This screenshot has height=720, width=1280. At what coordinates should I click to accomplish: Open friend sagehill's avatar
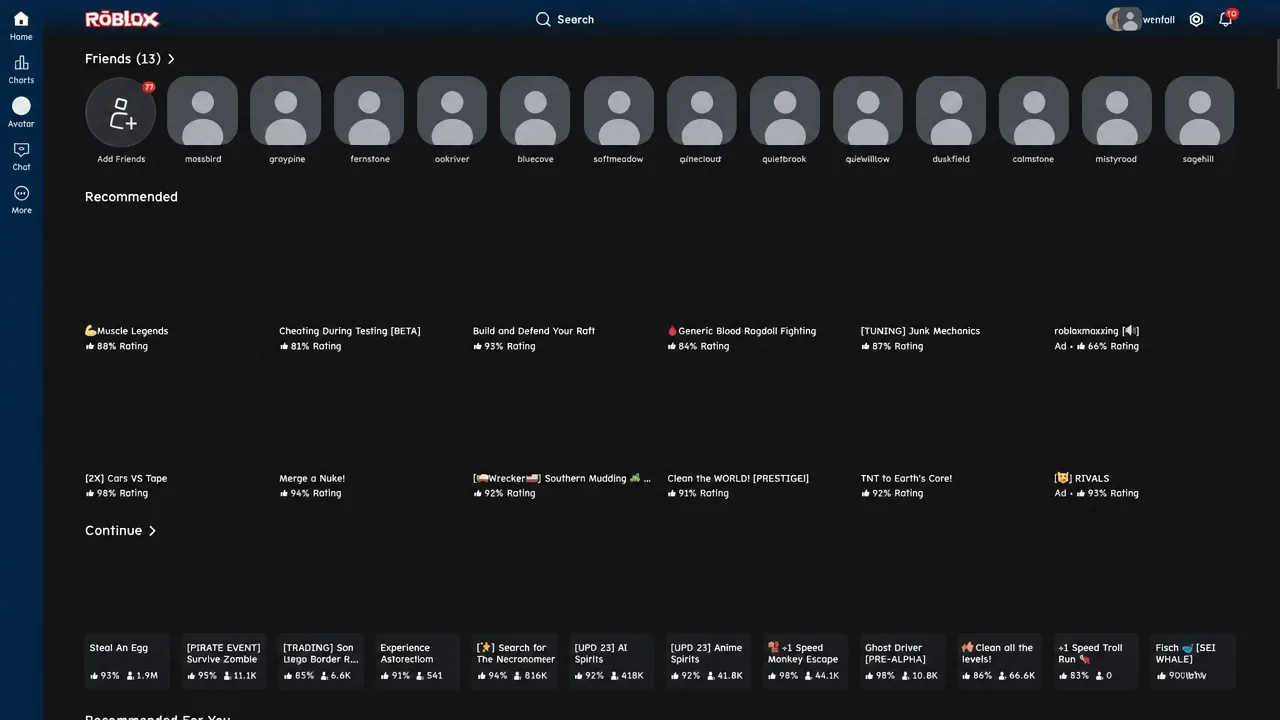pyautogui.click(x=1198, y=113)
